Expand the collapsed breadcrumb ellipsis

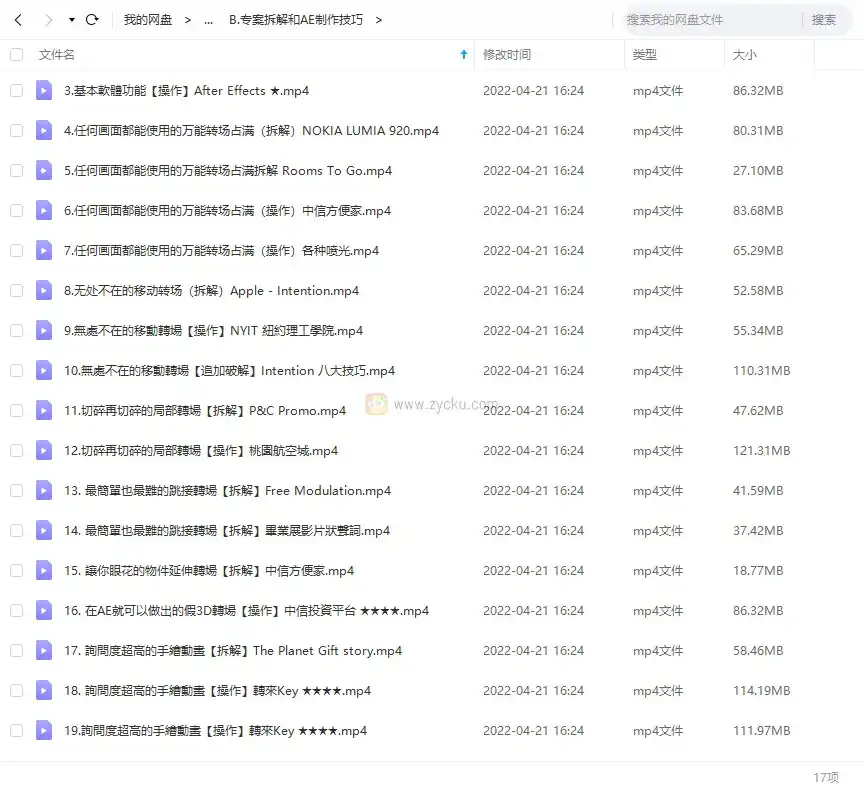(207, 20)
